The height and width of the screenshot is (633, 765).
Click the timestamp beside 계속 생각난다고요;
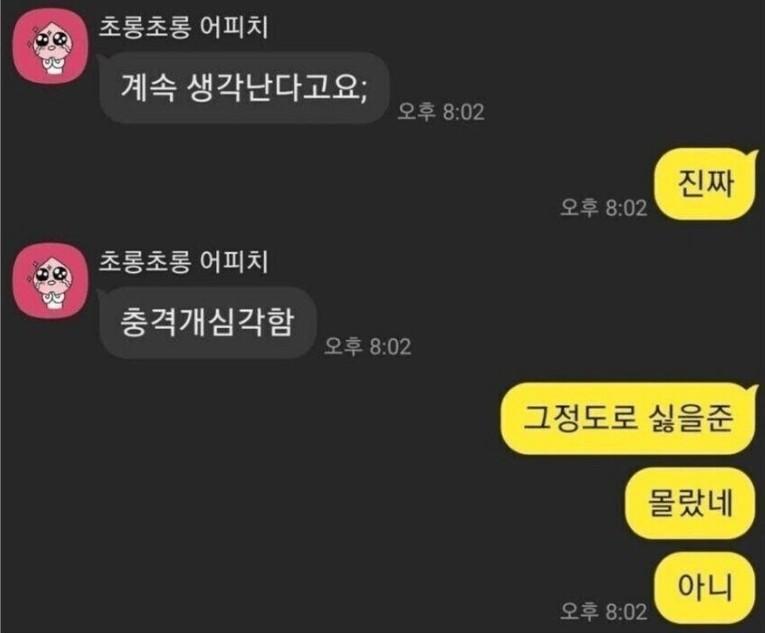(441, 112)
